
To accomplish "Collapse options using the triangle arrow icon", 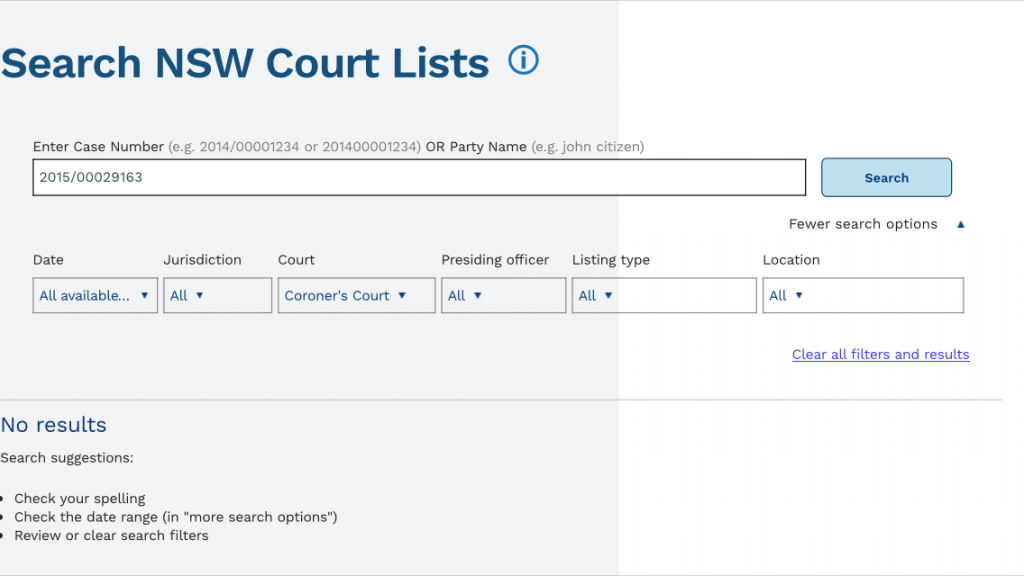I will coord(961,225).
